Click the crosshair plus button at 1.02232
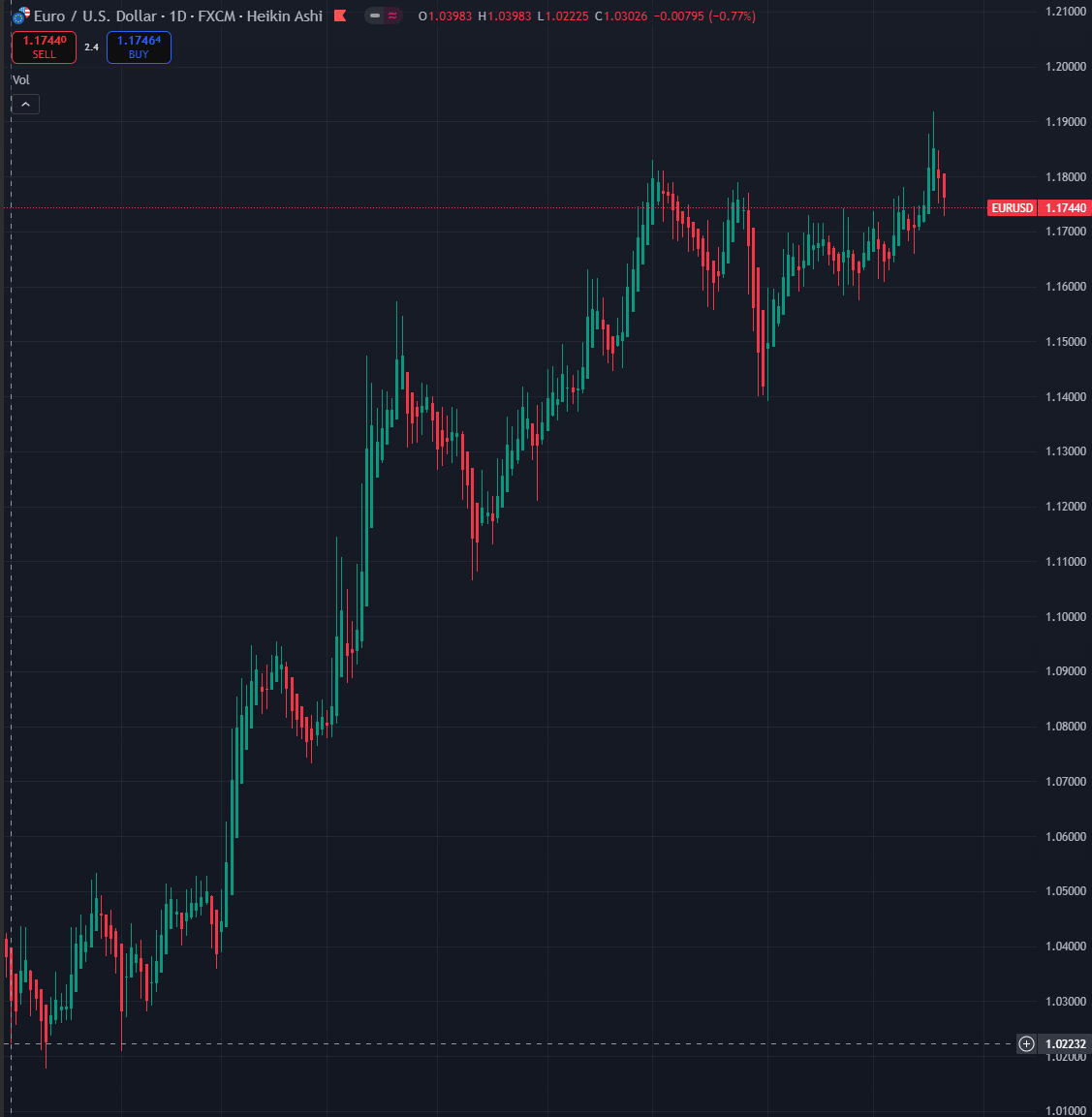 [x=1026, y=1043]
